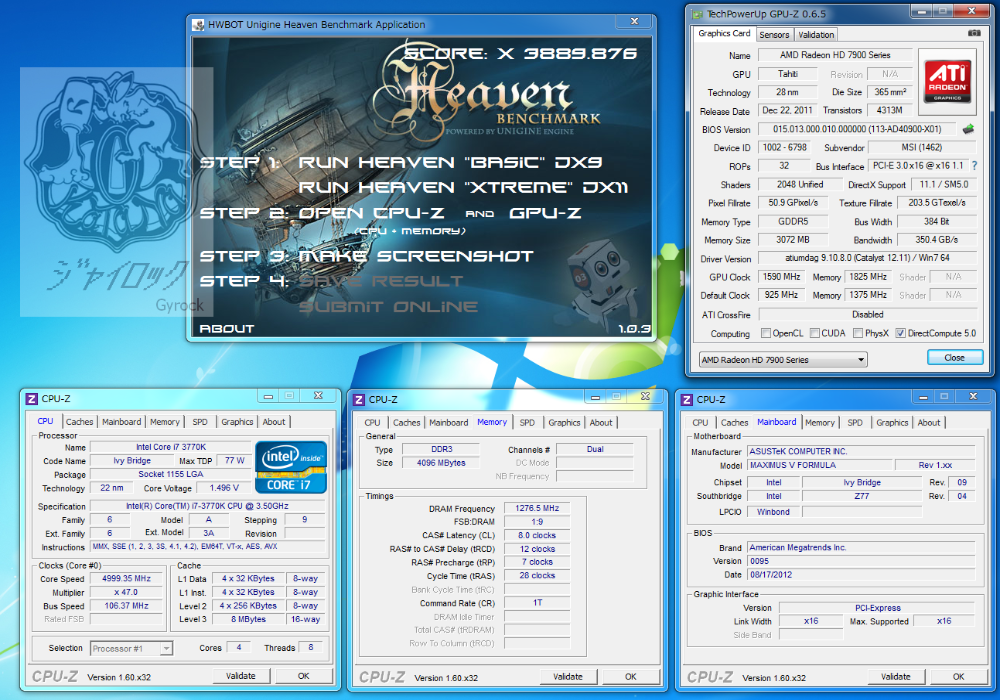Viewport: 1000px width, 700px height.
Task: Click the Bus Interface question mark help icon
Action: pos(974,165)
